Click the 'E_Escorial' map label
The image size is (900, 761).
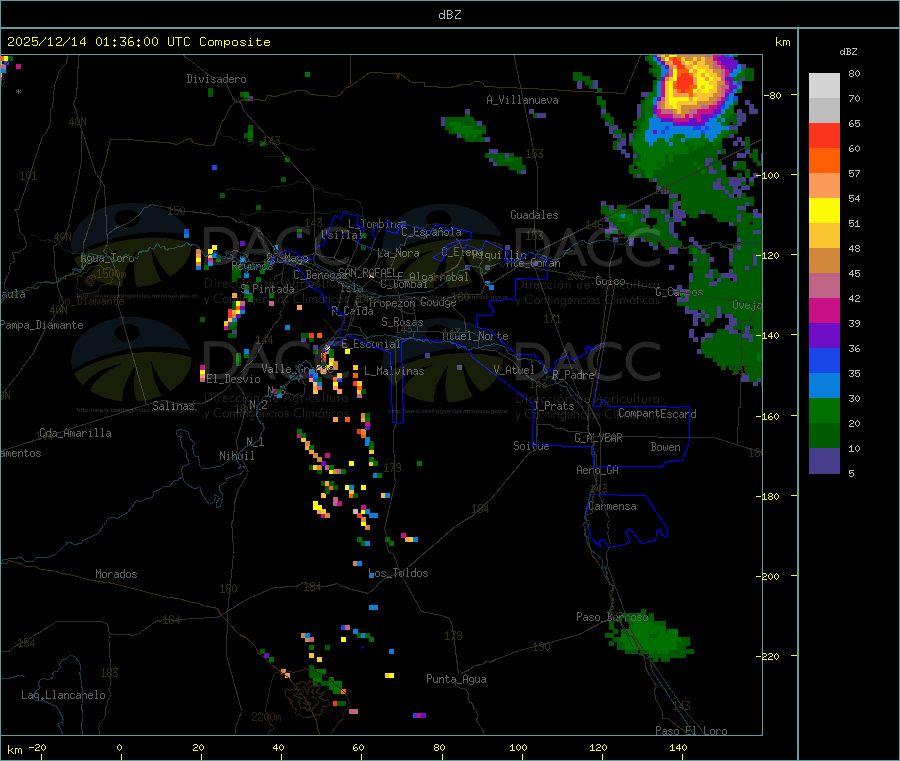click(x=371, y=344)
